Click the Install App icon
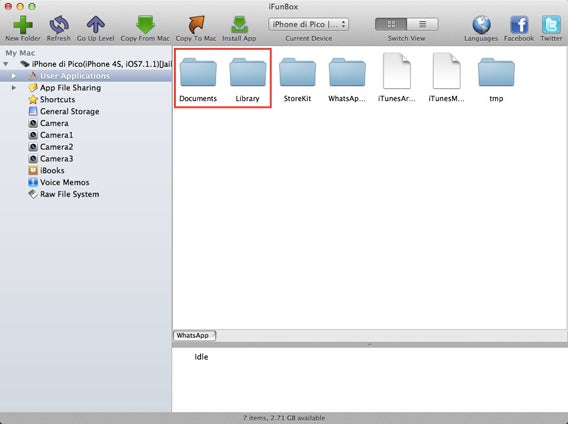 coord(239,25)
